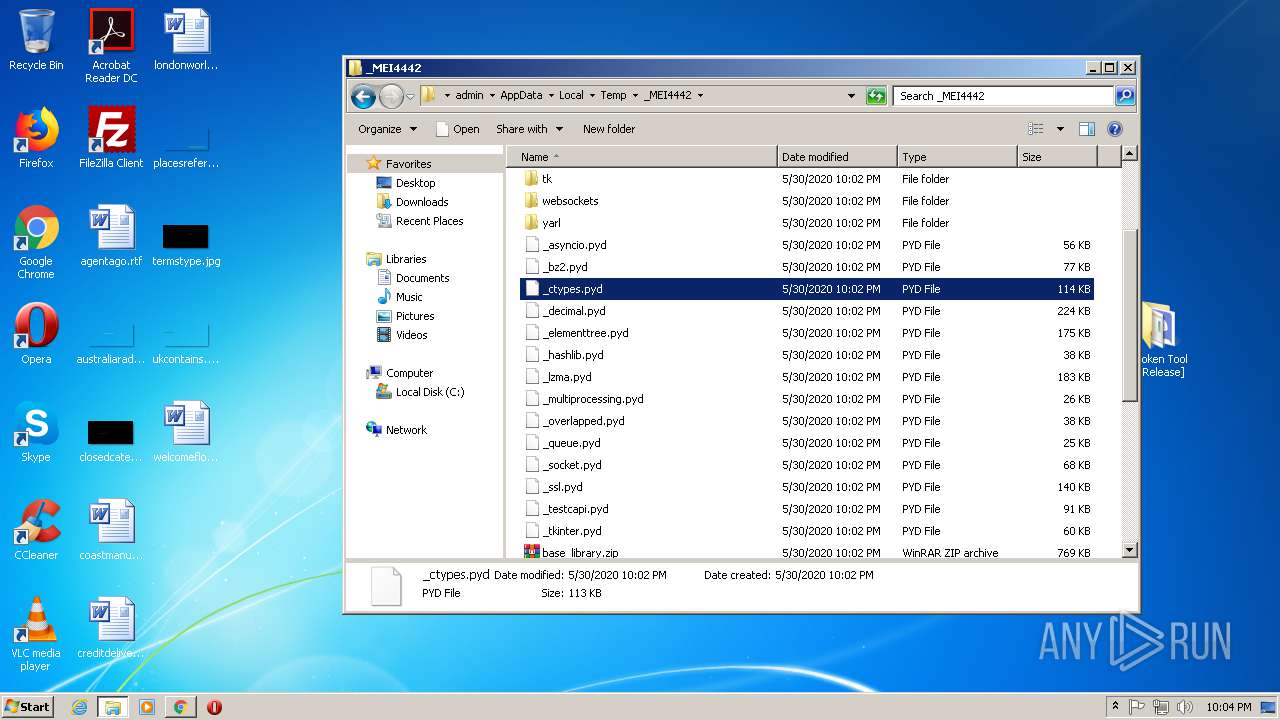
Task: Select Music library
Action: [409, 297]
